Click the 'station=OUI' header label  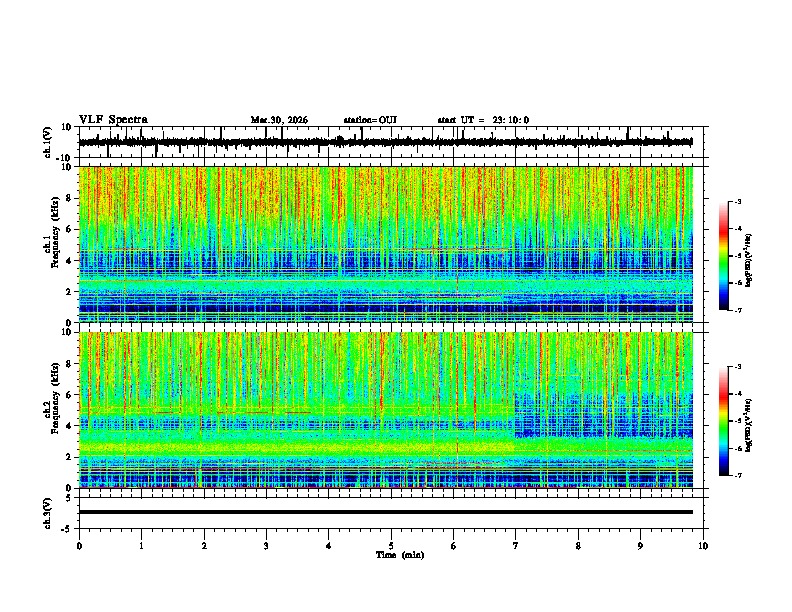tap(370, 120)
